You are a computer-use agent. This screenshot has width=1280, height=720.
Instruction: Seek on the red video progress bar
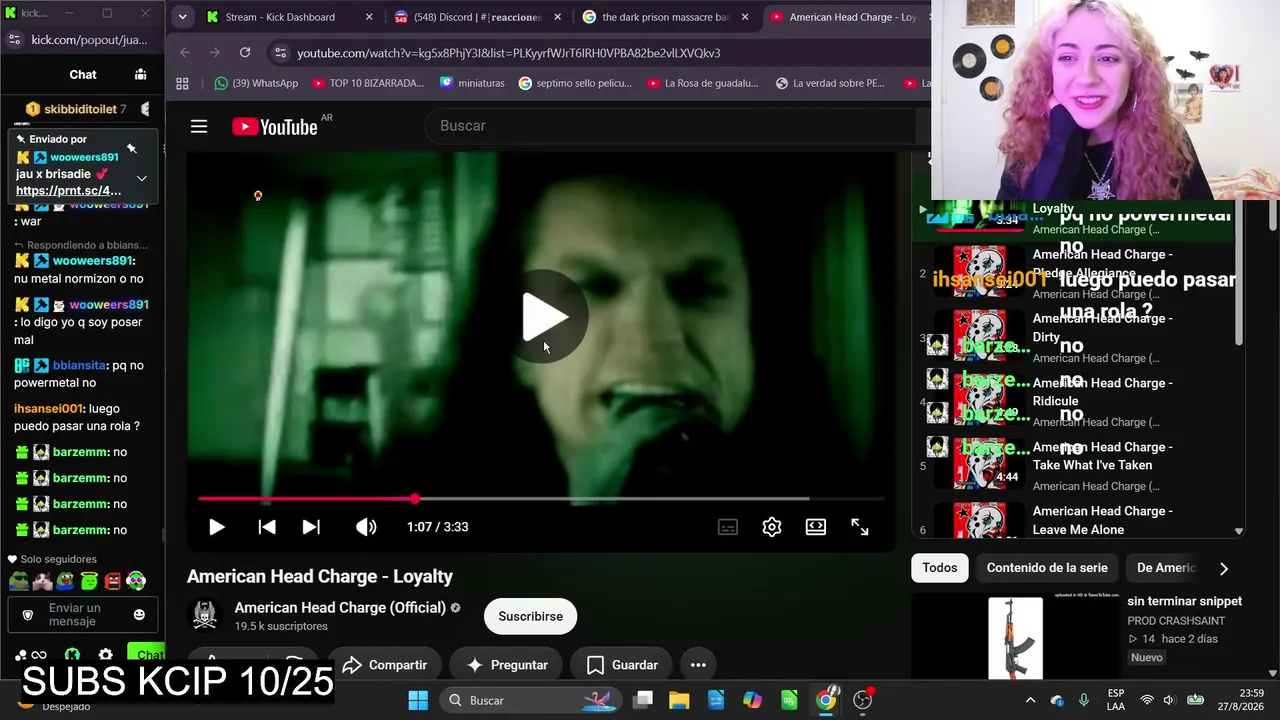[x=541, y=498]
